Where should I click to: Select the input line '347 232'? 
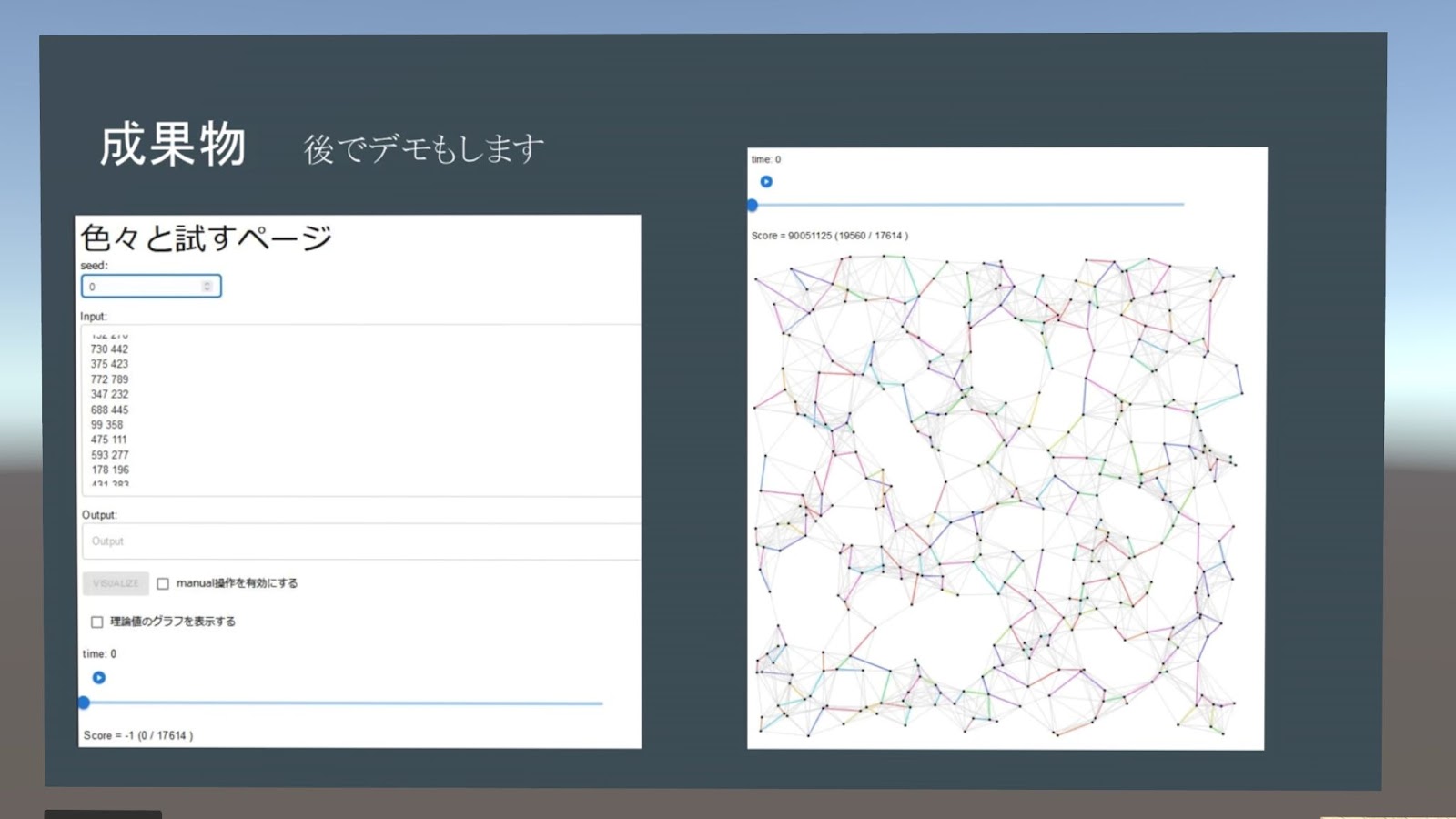(x=109, y=395)
